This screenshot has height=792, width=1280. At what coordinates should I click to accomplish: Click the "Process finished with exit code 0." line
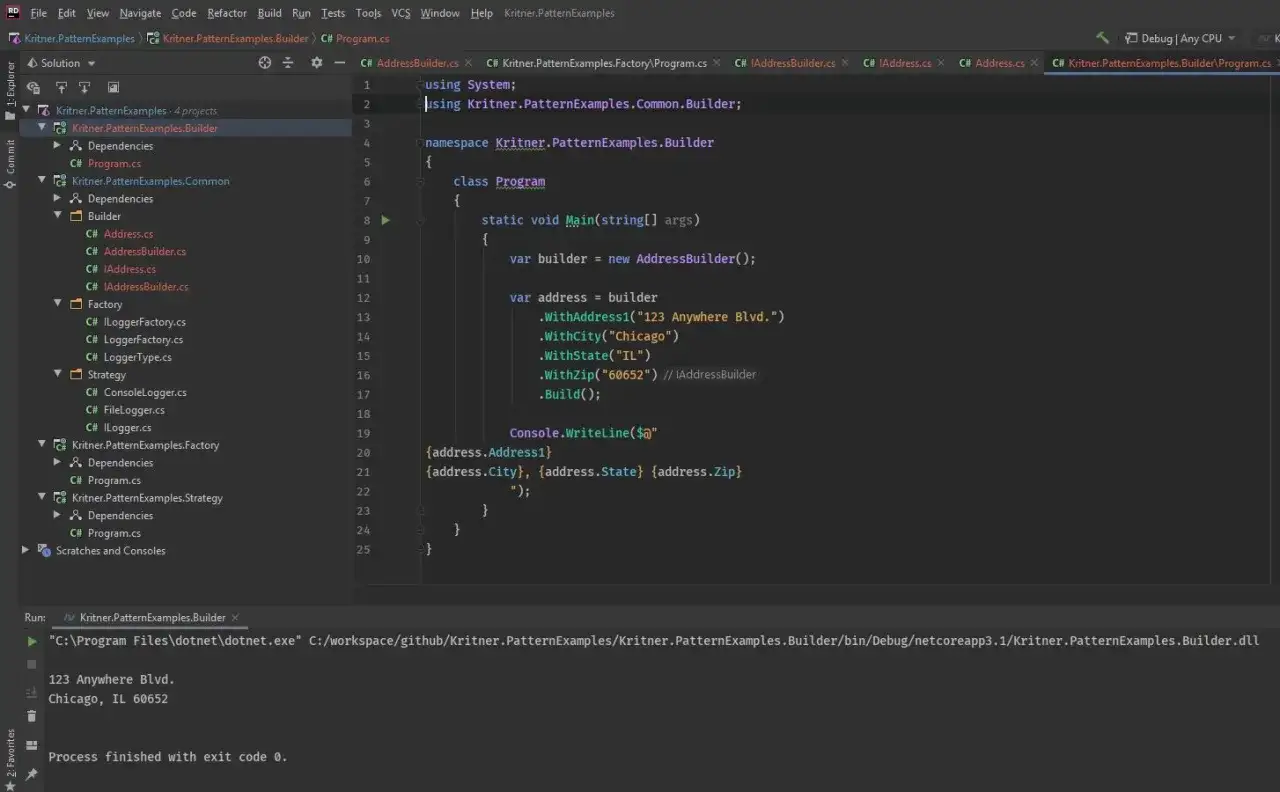click(x=168, y=757)
